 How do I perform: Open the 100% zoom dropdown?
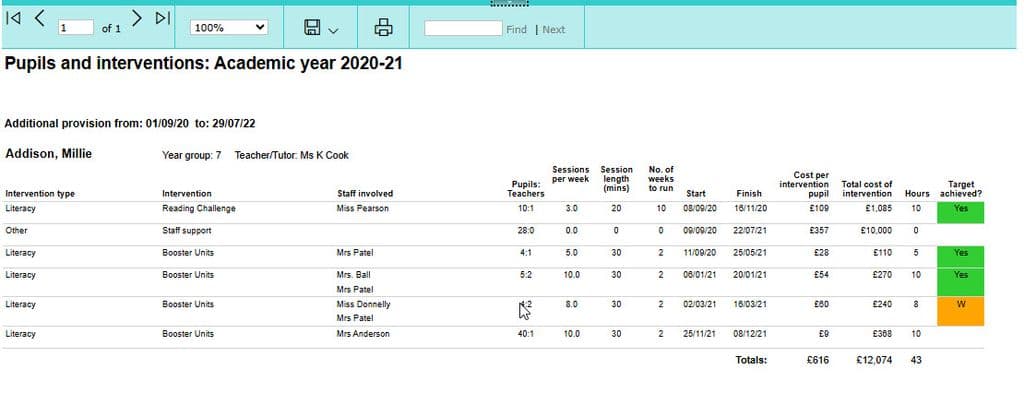[x=229, y=27]
